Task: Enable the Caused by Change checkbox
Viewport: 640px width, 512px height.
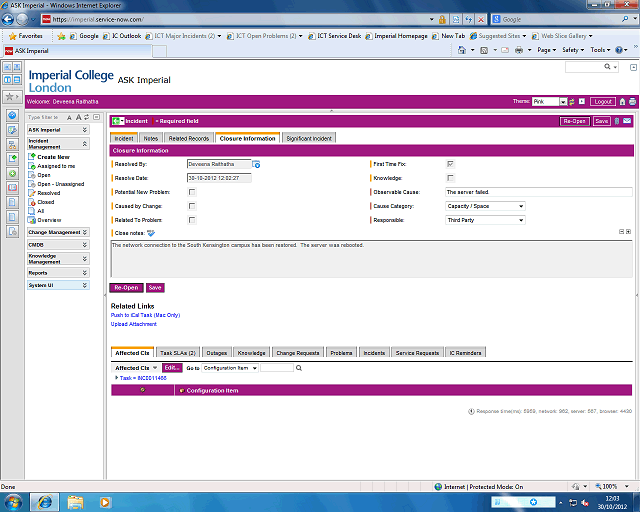Action: [x=192, y=205]
